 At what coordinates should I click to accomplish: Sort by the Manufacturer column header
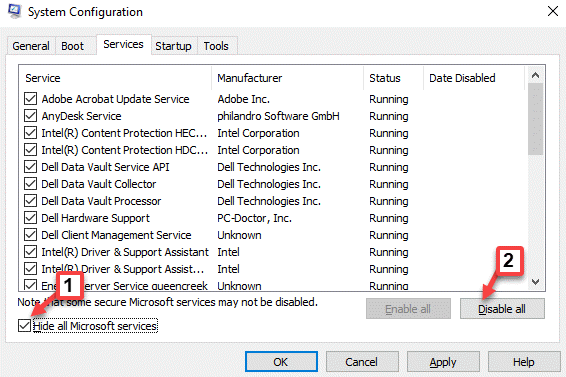tap(288, 78)
